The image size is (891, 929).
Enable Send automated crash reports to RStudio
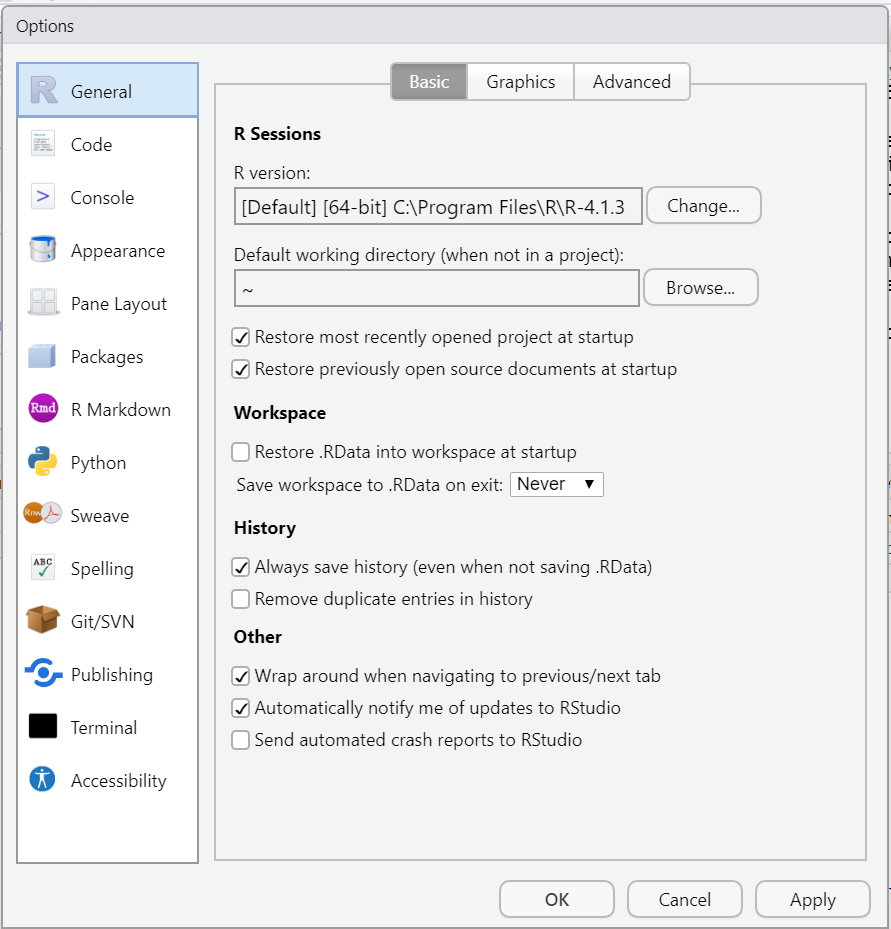pyautogui.click(x=240, y=739)
